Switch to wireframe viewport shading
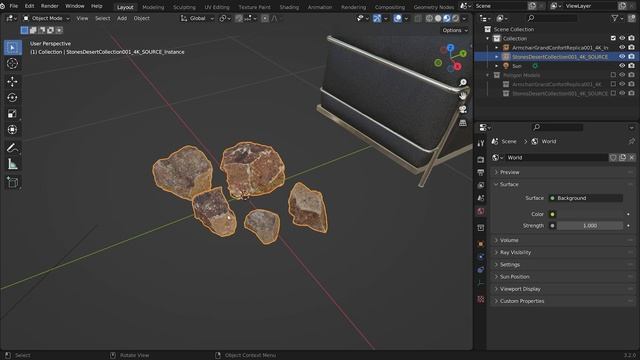 [429, 18]
